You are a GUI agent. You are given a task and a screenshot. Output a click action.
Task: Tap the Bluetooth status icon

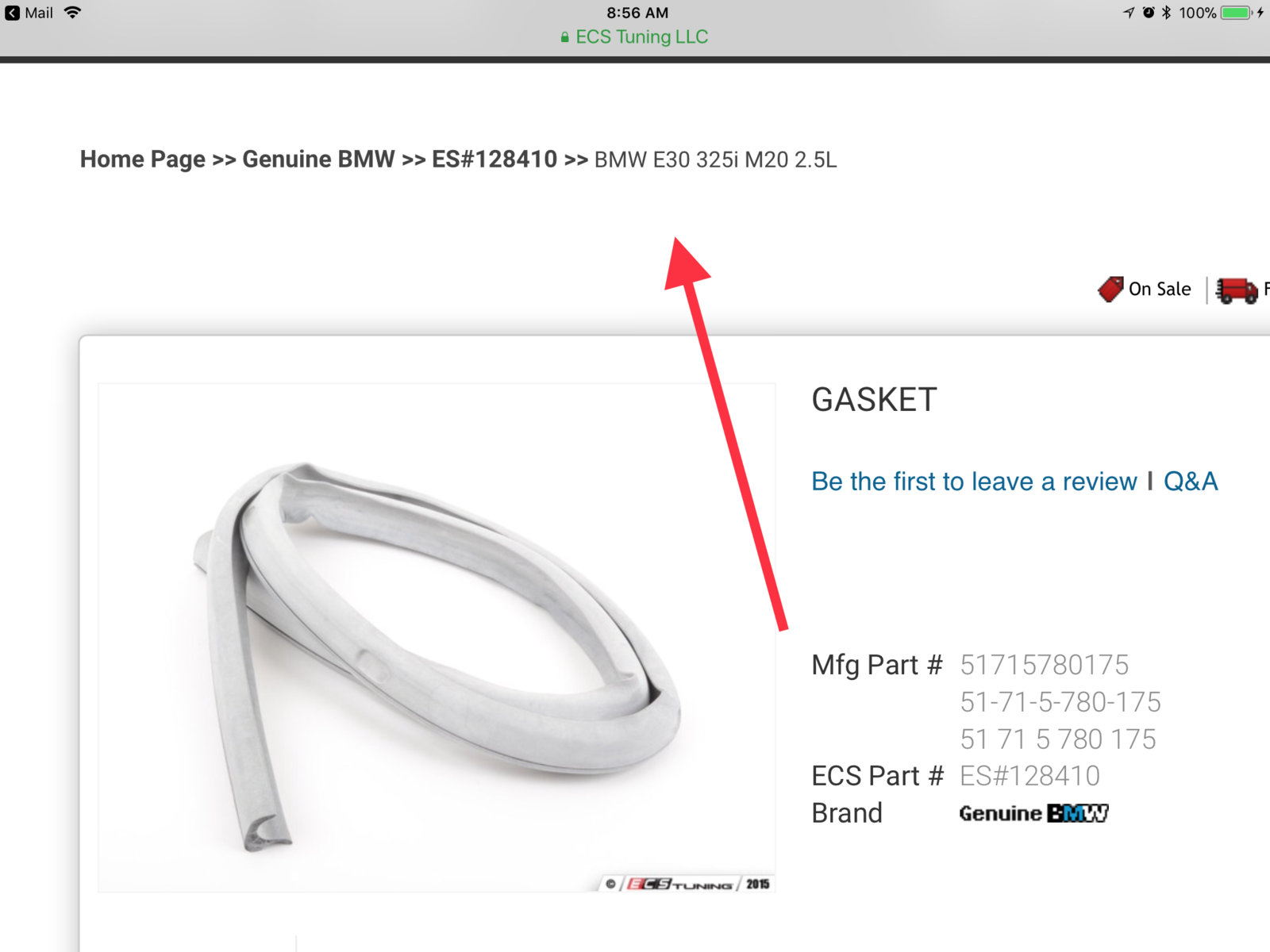(x=1166, y=13)
